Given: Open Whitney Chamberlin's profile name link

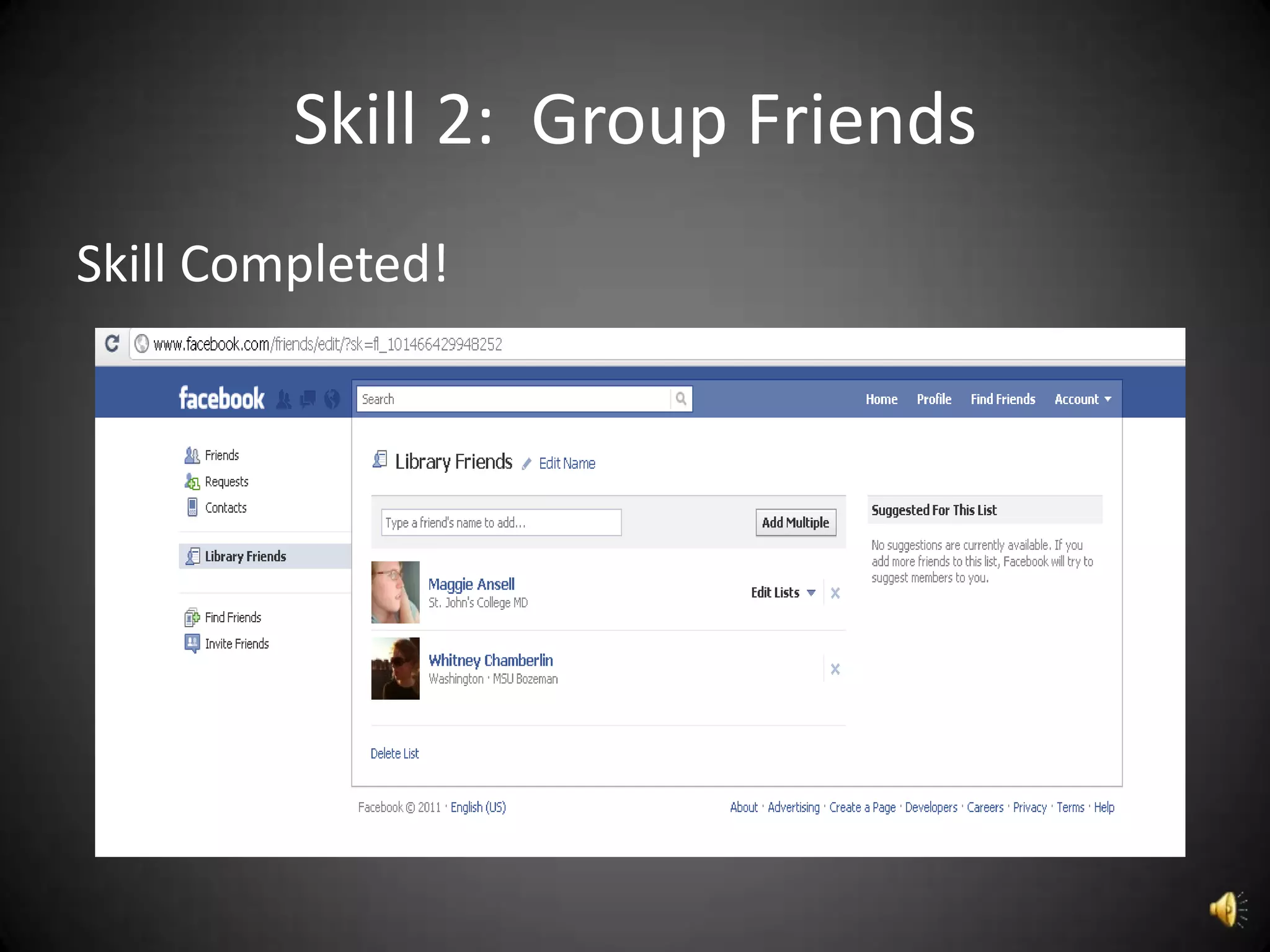Looking at the screenshot, I should tap(491, 660).
